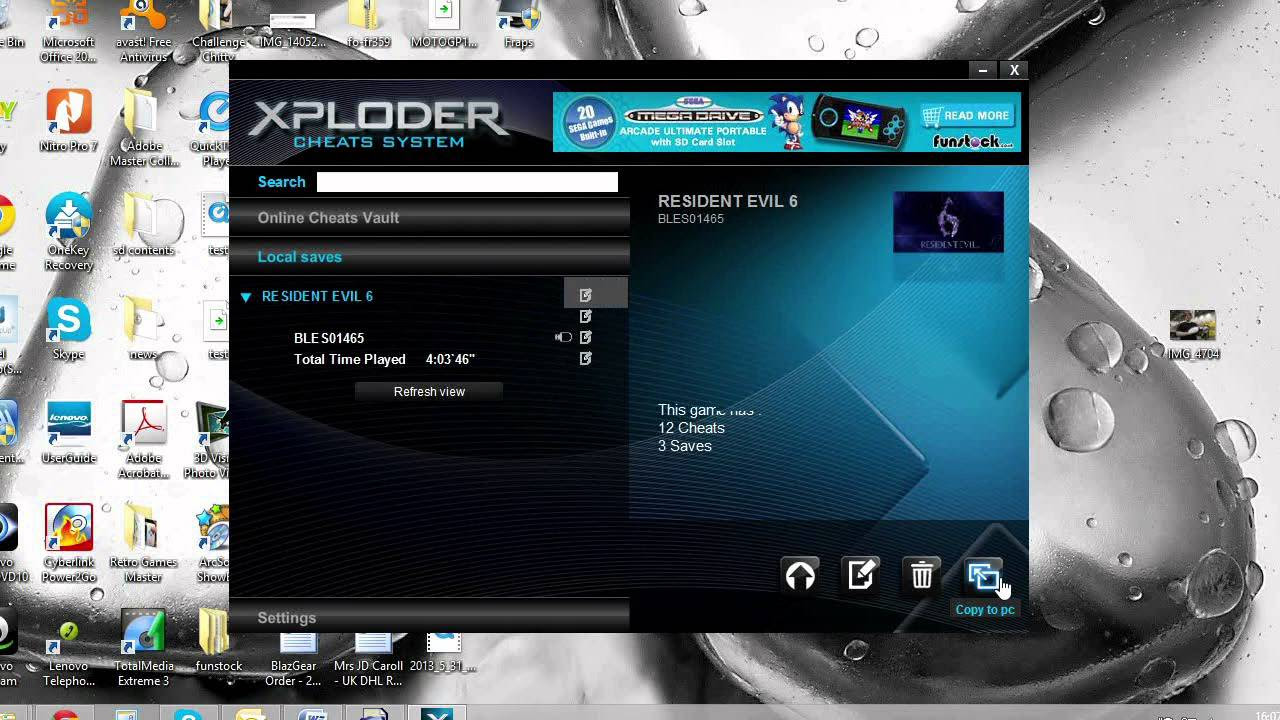1280x720 pixels.
Task: Open the IMG_4704 image file
Action: click(1193, 334)
